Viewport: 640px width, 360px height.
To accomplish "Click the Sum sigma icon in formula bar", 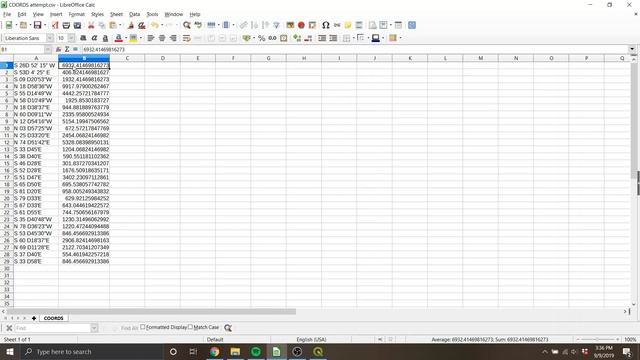I will 67,49.
